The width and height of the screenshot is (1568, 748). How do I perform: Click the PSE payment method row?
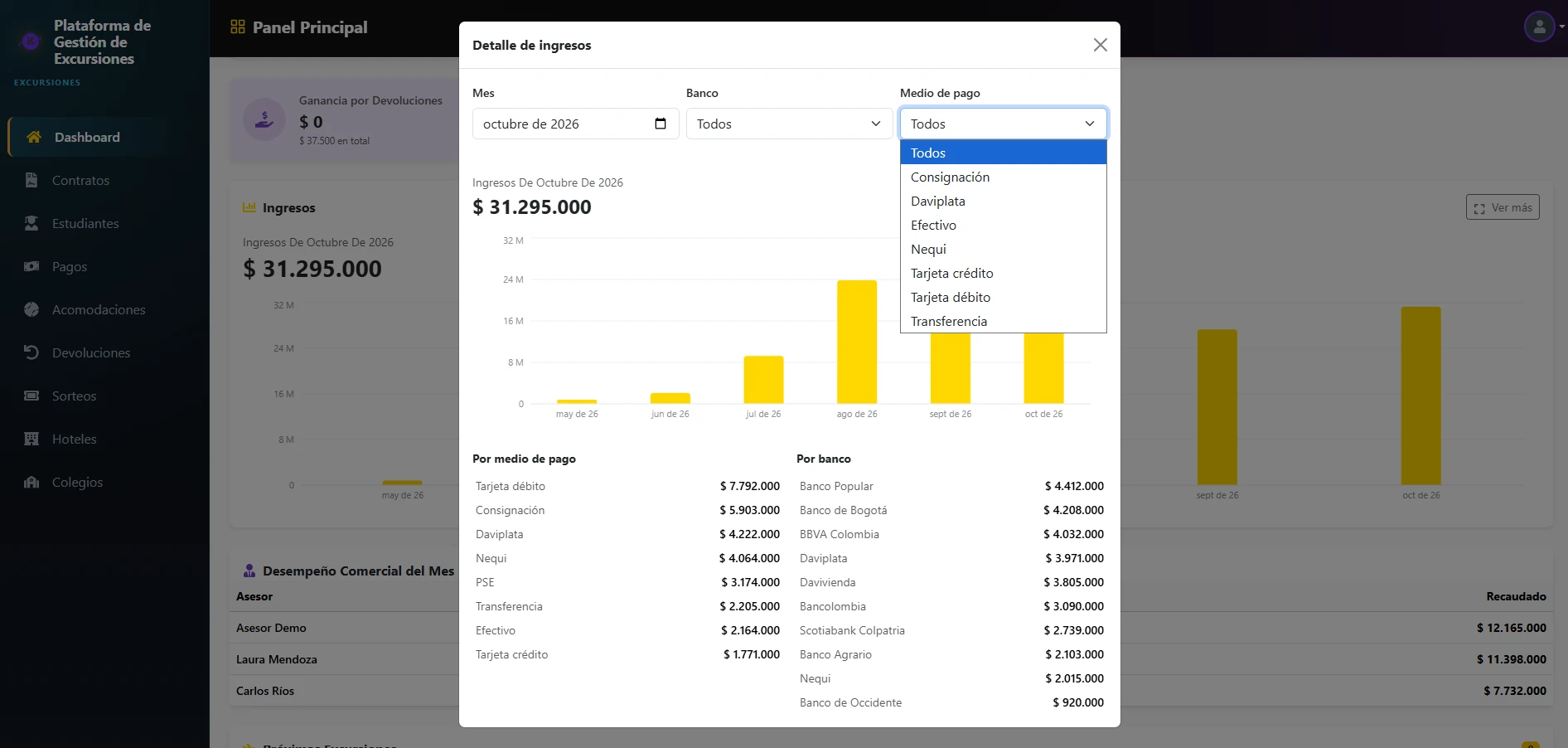coord(627,582)
